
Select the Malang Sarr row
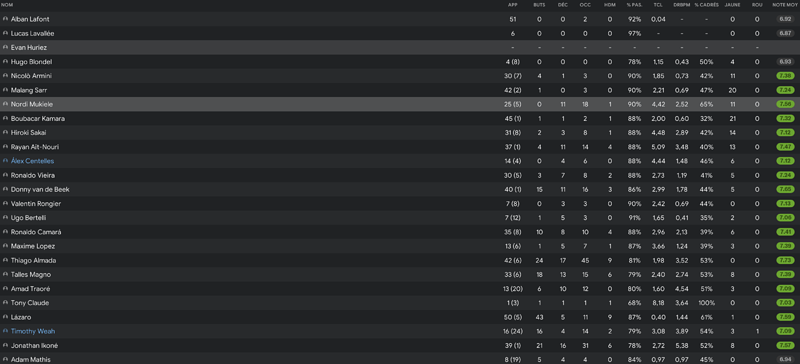coord(400,90)
